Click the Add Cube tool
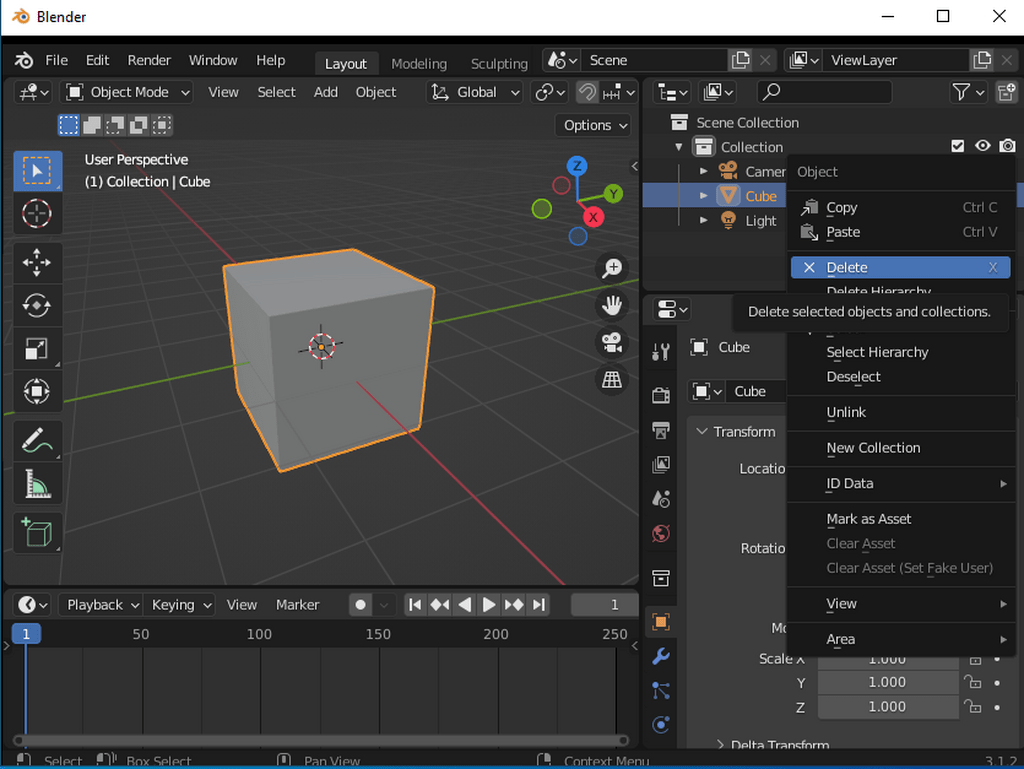This screenshot has width=1024, height=769. coord(37,533)
